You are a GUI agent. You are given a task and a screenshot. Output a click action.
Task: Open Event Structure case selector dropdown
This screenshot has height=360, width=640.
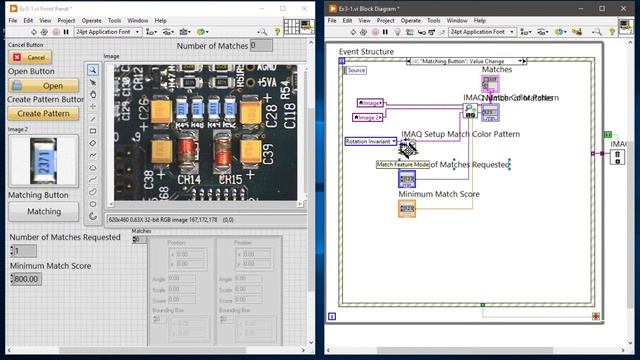click(520, 61)
